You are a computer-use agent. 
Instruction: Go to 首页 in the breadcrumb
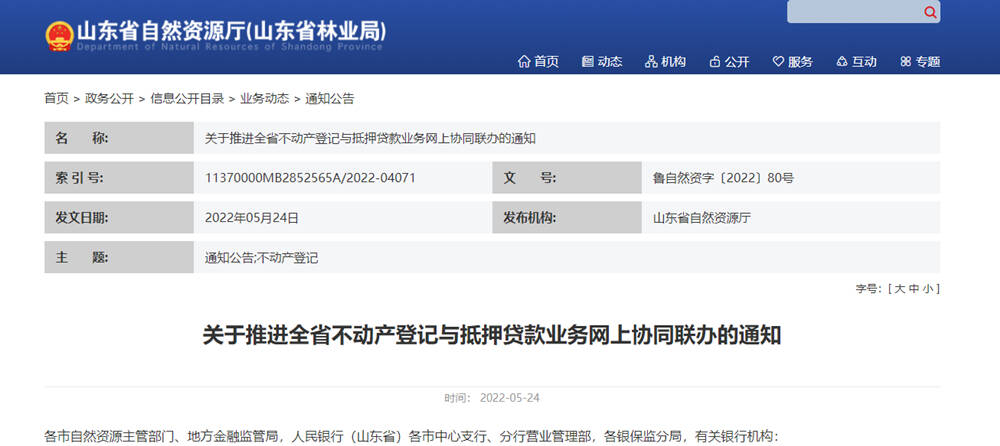56,98
